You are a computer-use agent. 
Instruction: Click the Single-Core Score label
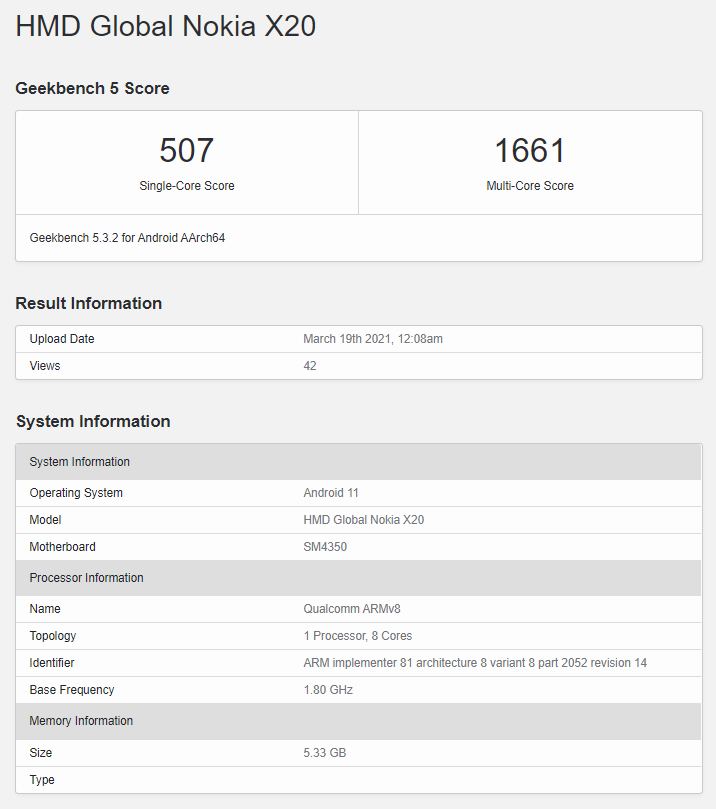point(187,186)
